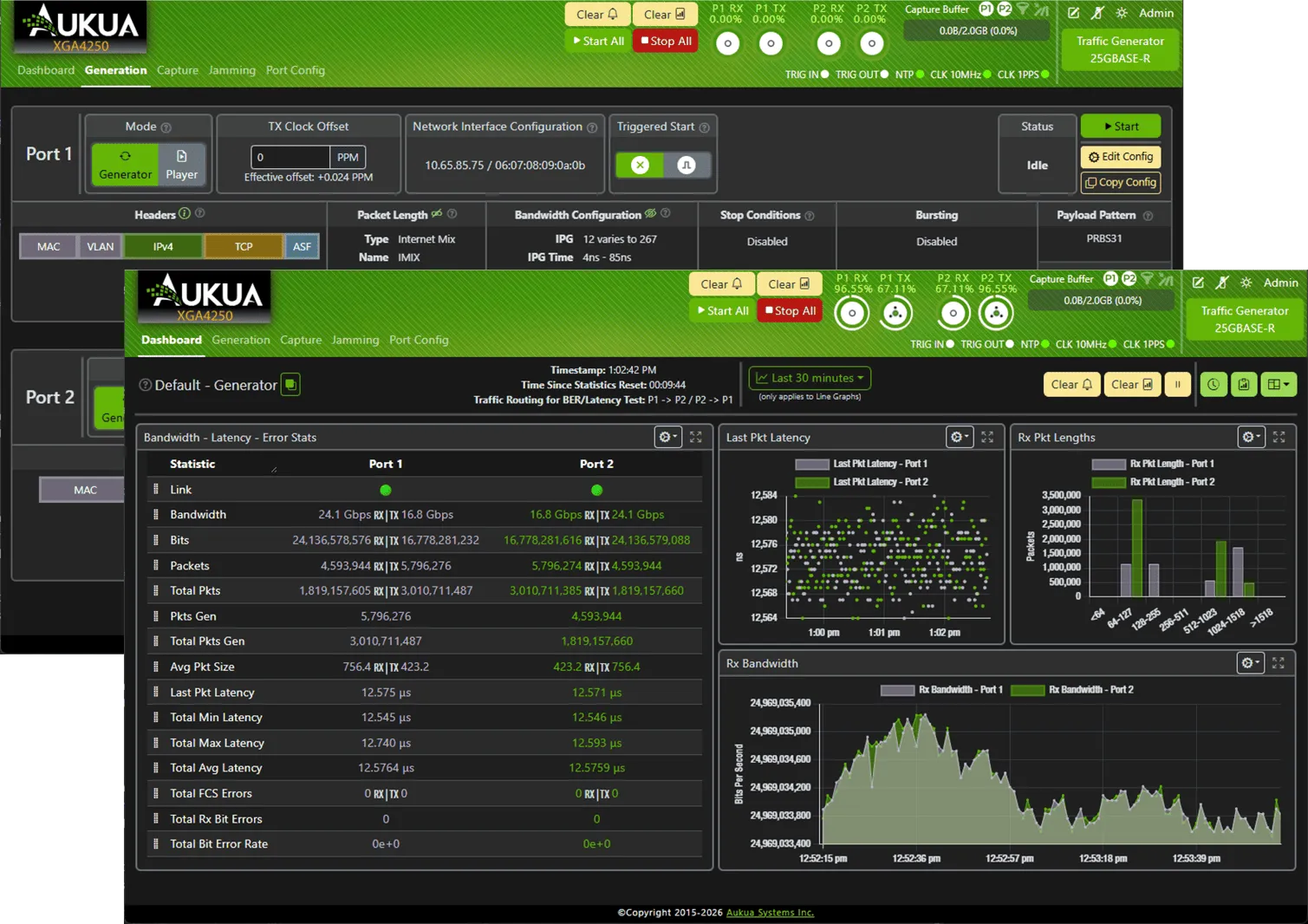
Task: Select the pulse option under Triggered Start
Action: tap(687, 166)
